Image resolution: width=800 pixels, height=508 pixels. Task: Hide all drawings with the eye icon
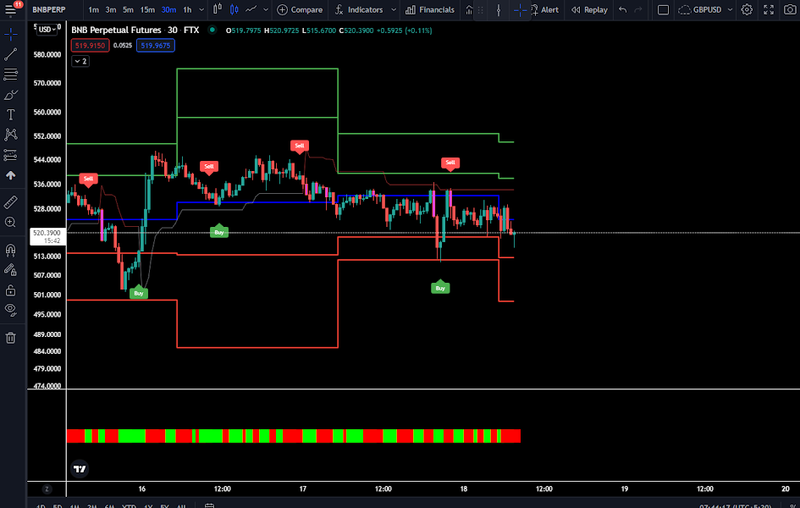[11, 309]
